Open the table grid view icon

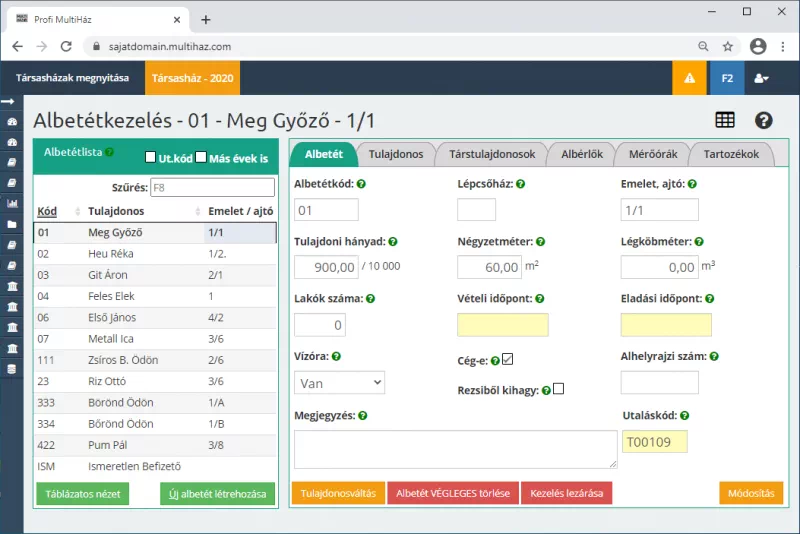pos(725,120)
